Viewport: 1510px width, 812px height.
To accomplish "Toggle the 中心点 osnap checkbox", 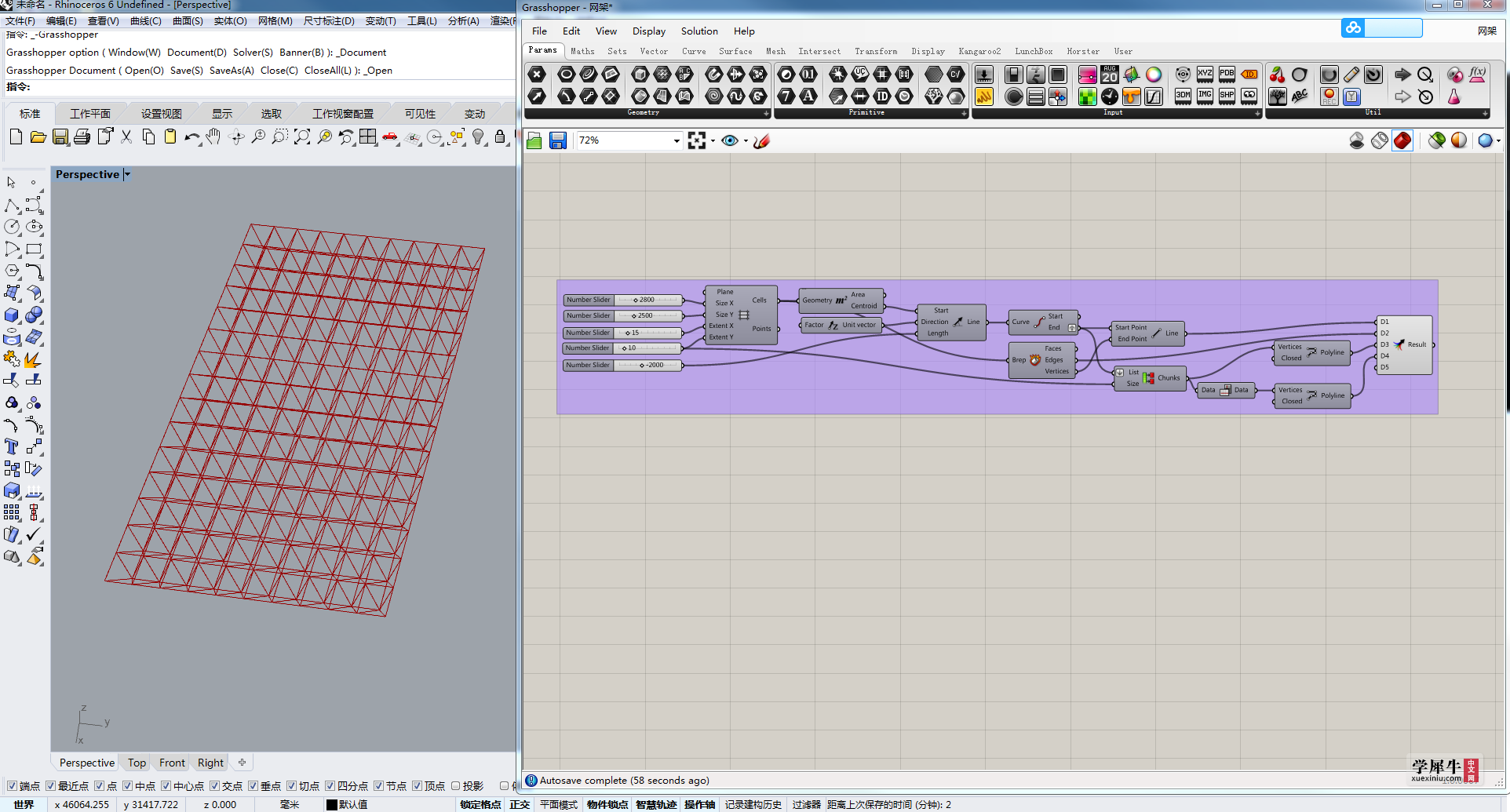I will point(166,785).
